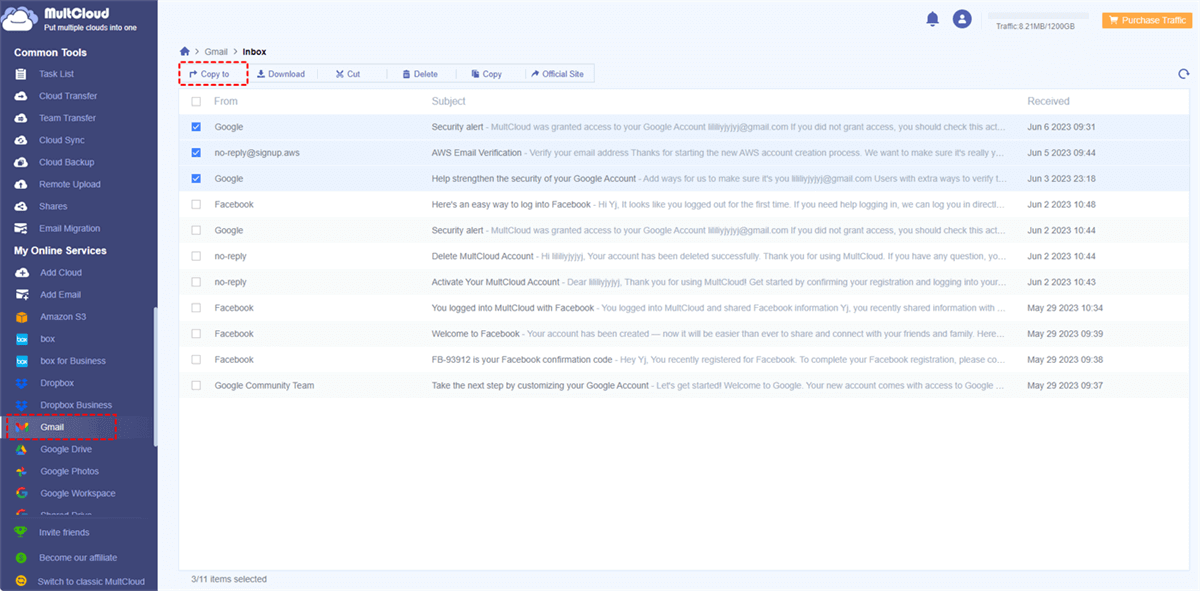1200x591 pixels.
Task: Sort by the Subject column header
Action: (448, 101)
